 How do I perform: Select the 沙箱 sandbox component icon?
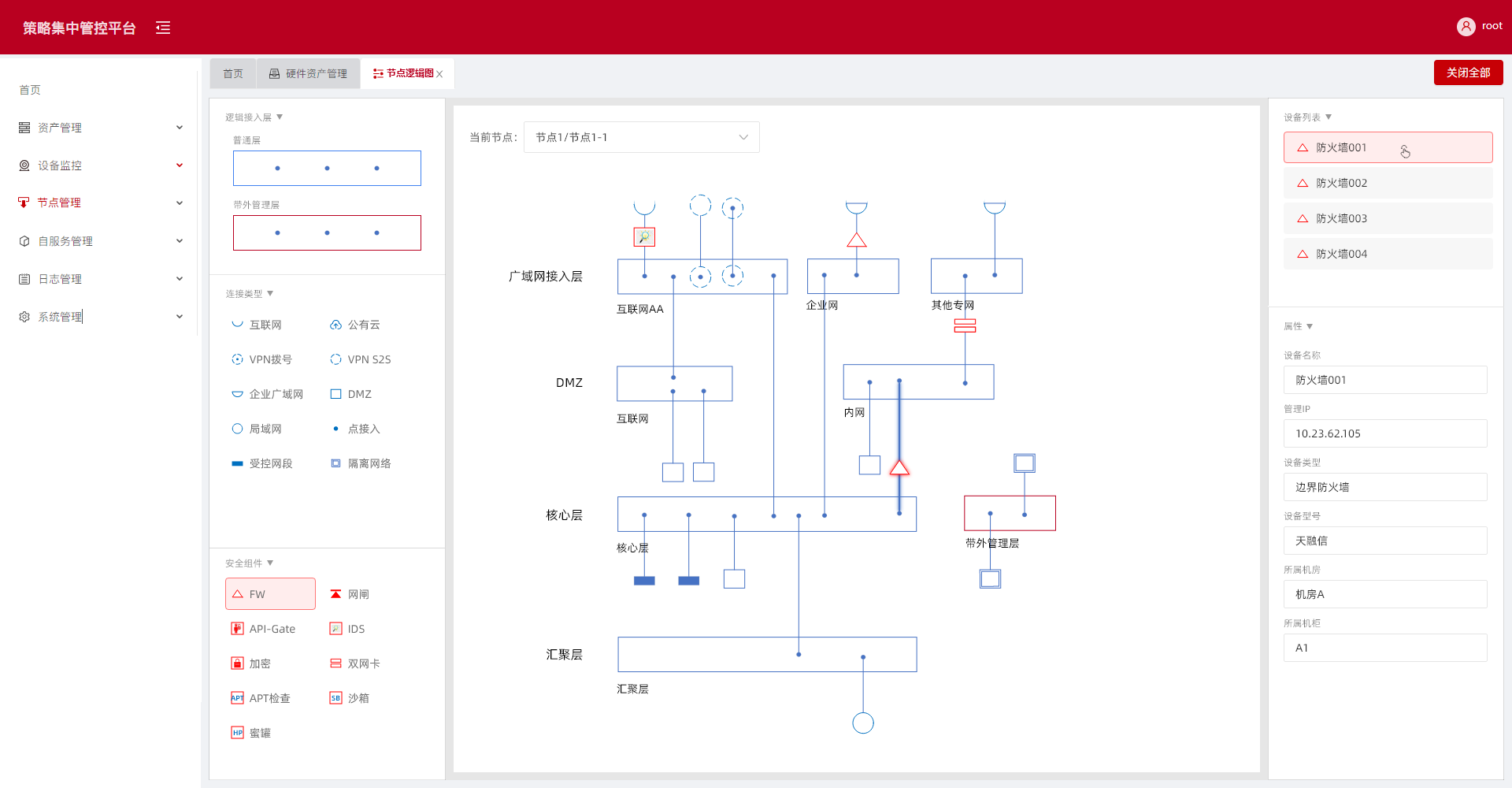[335, 698]
